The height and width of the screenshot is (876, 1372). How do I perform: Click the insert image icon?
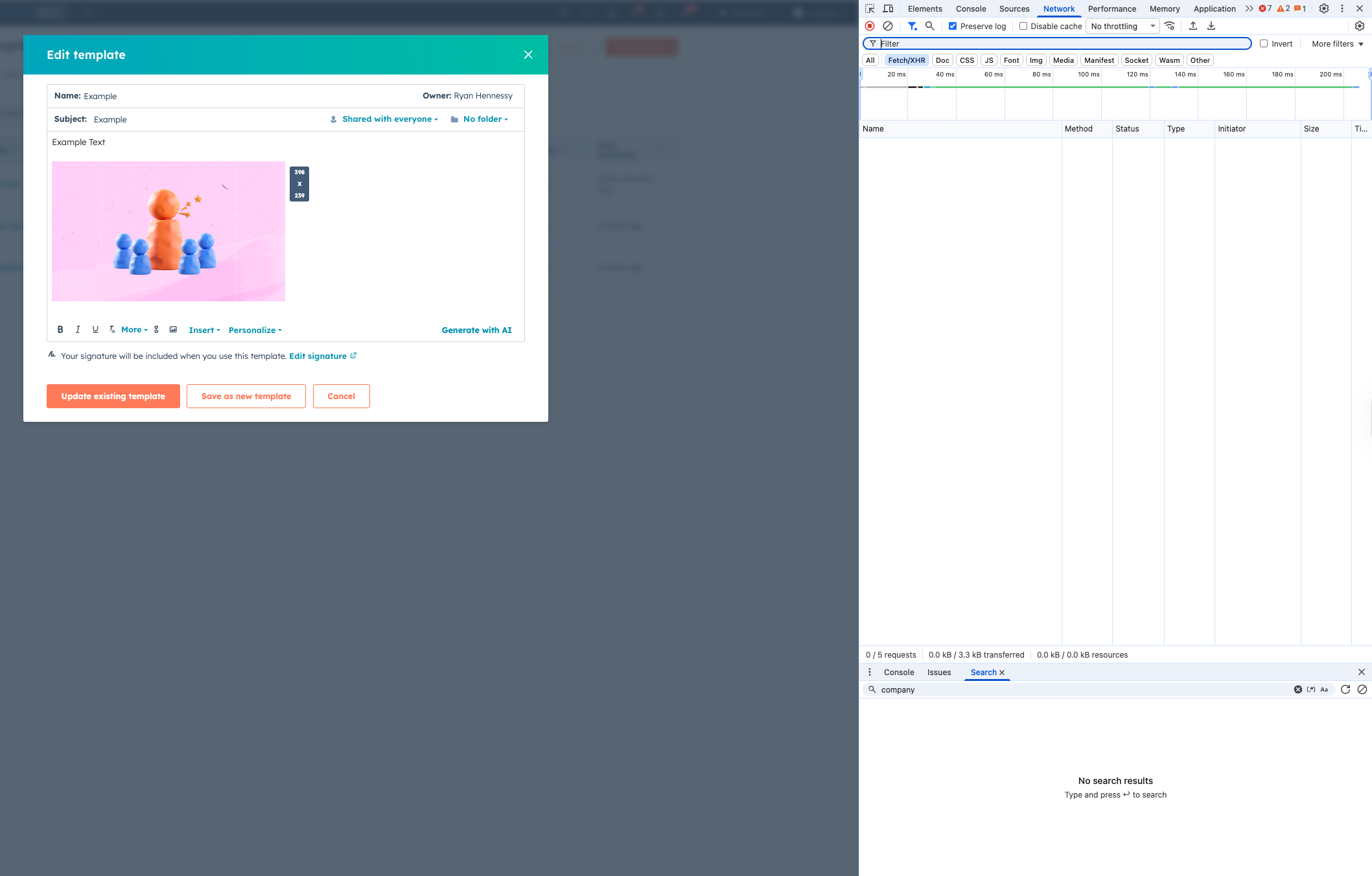point(173,330)
